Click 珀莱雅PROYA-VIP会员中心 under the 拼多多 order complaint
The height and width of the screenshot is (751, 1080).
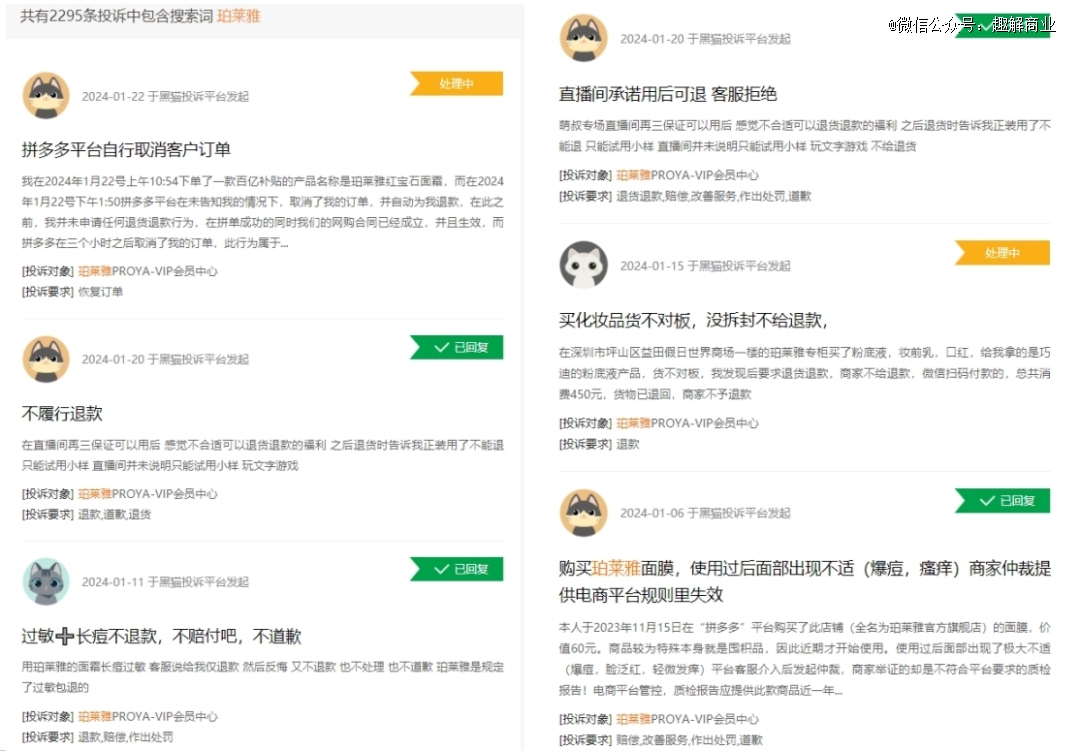147,271
